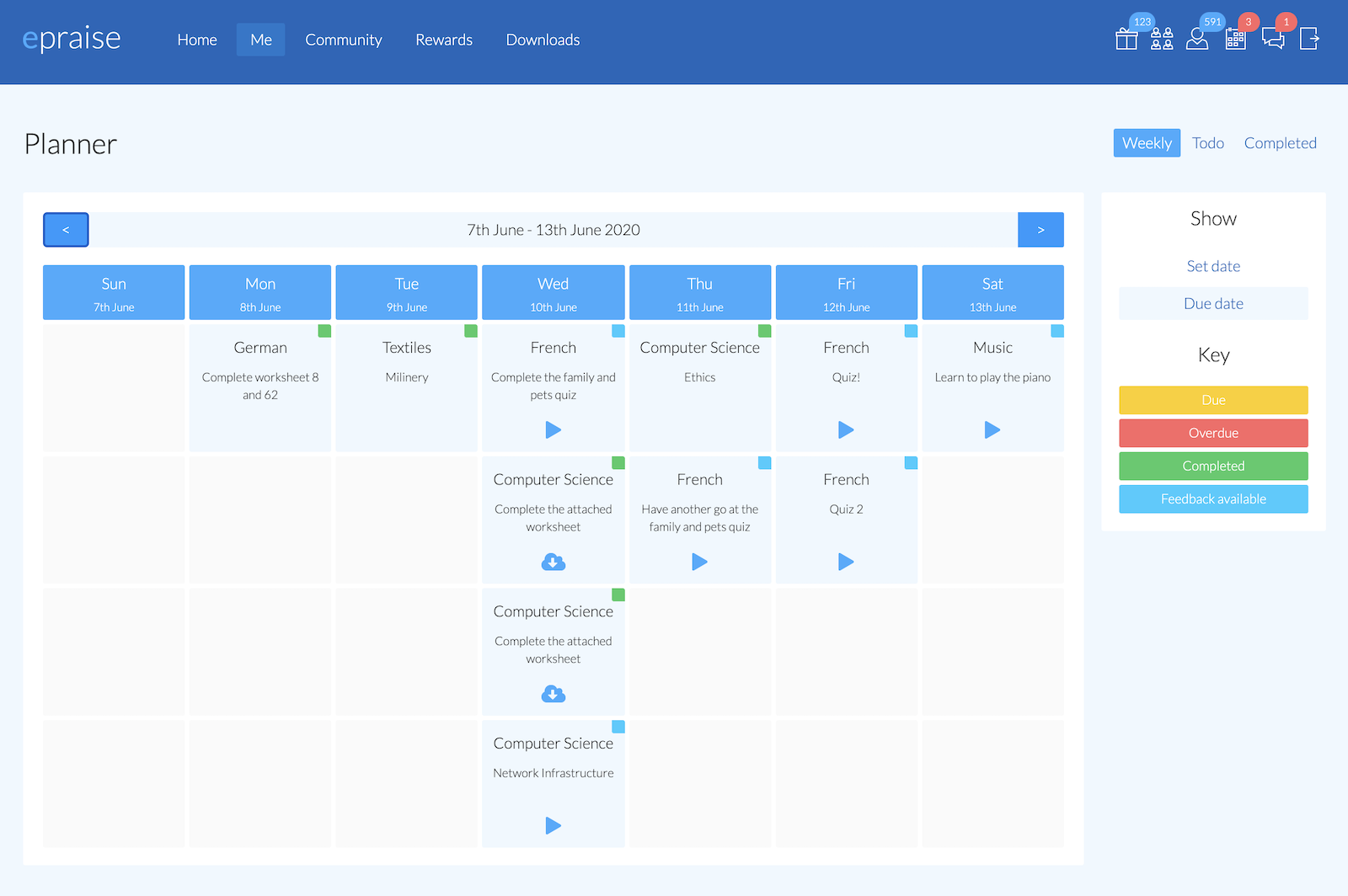
Task: Play the Music task to learn piano
Action: click(x=992, y=429)
